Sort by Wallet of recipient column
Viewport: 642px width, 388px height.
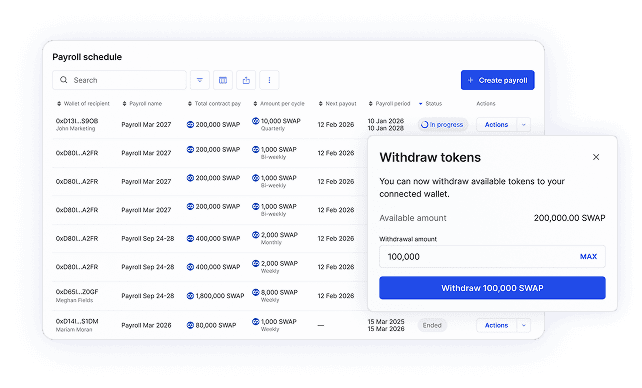click(83, 104)
